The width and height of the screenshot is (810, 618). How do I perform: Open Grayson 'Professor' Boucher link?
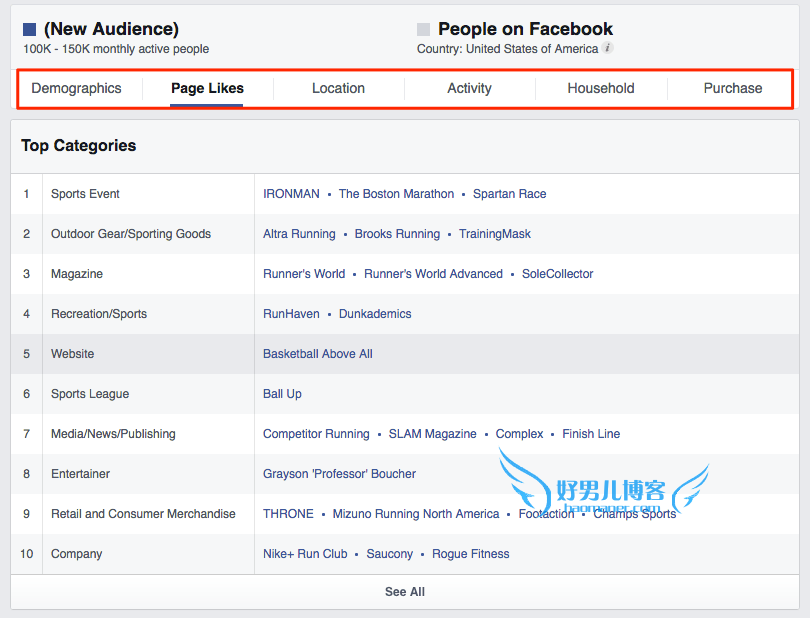[x=339, y=474]
